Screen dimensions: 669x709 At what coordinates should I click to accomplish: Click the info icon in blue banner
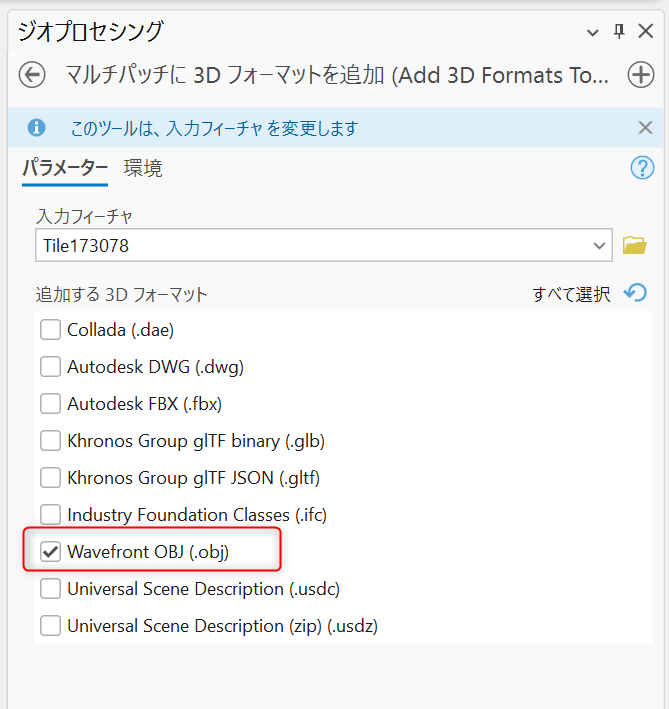(x=37, y=128)
